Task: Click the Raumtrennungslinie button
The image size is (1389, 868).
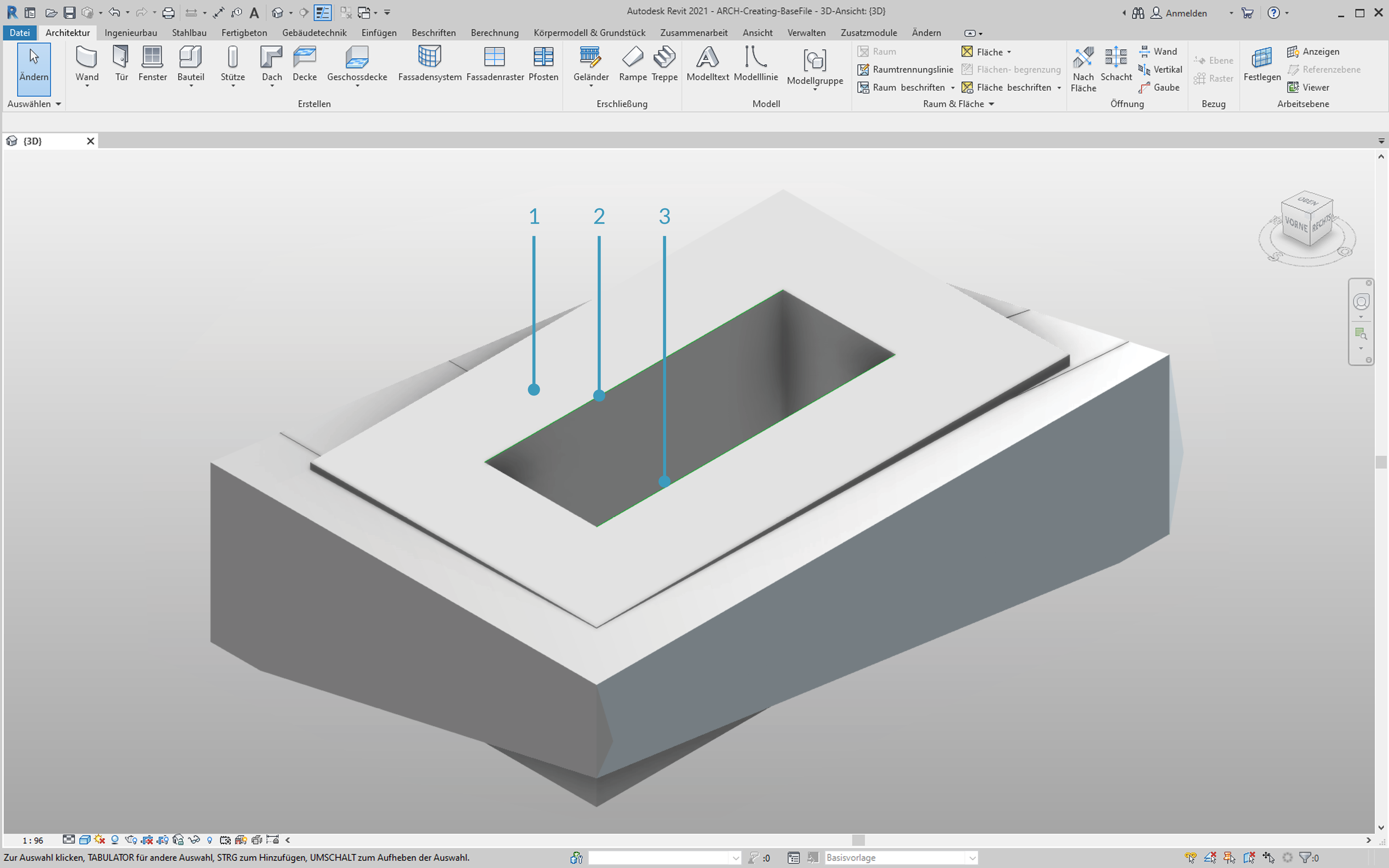Action: pos(905,70)
